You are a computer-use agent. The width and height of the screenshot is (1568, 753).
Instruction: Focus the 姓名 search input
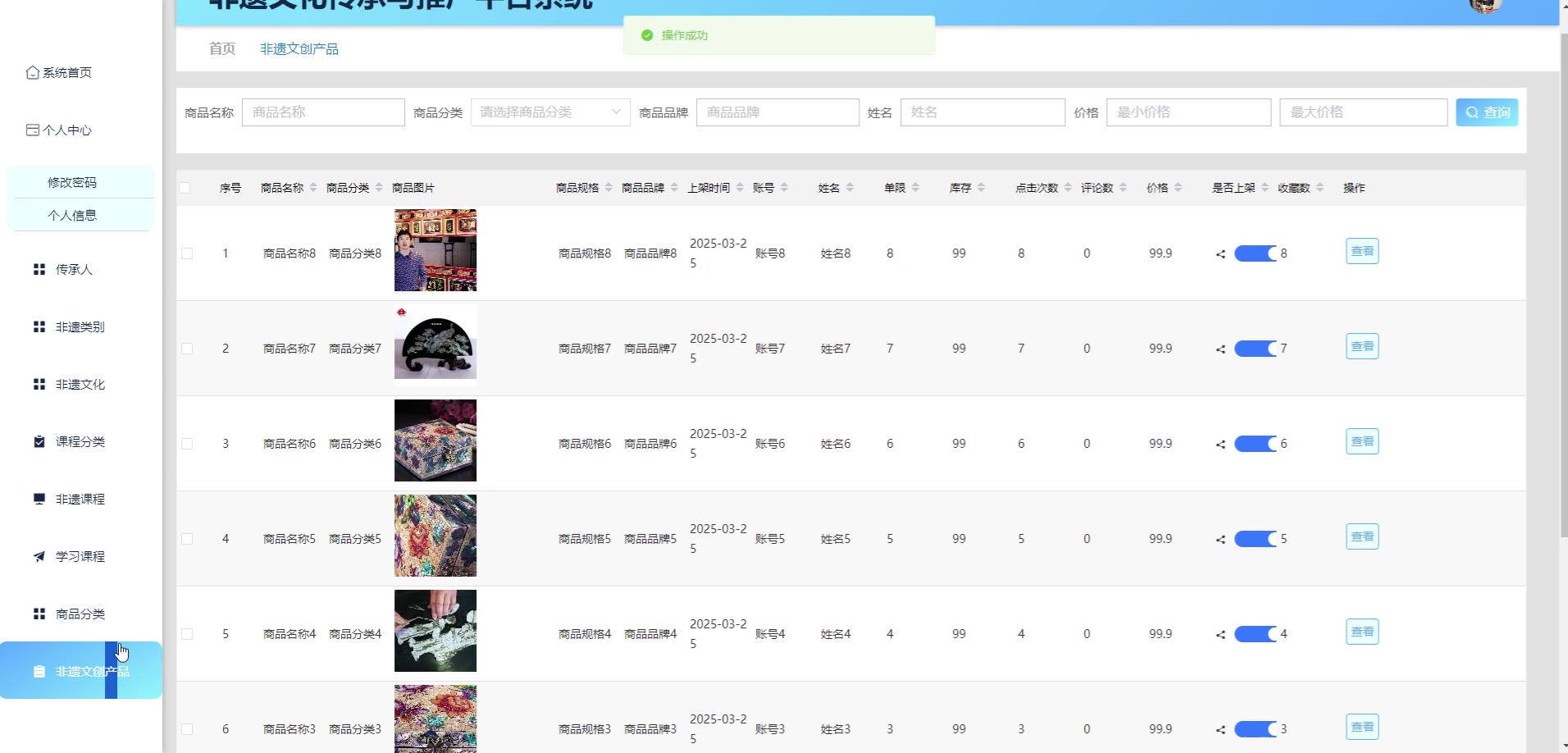tap(982, 112)
